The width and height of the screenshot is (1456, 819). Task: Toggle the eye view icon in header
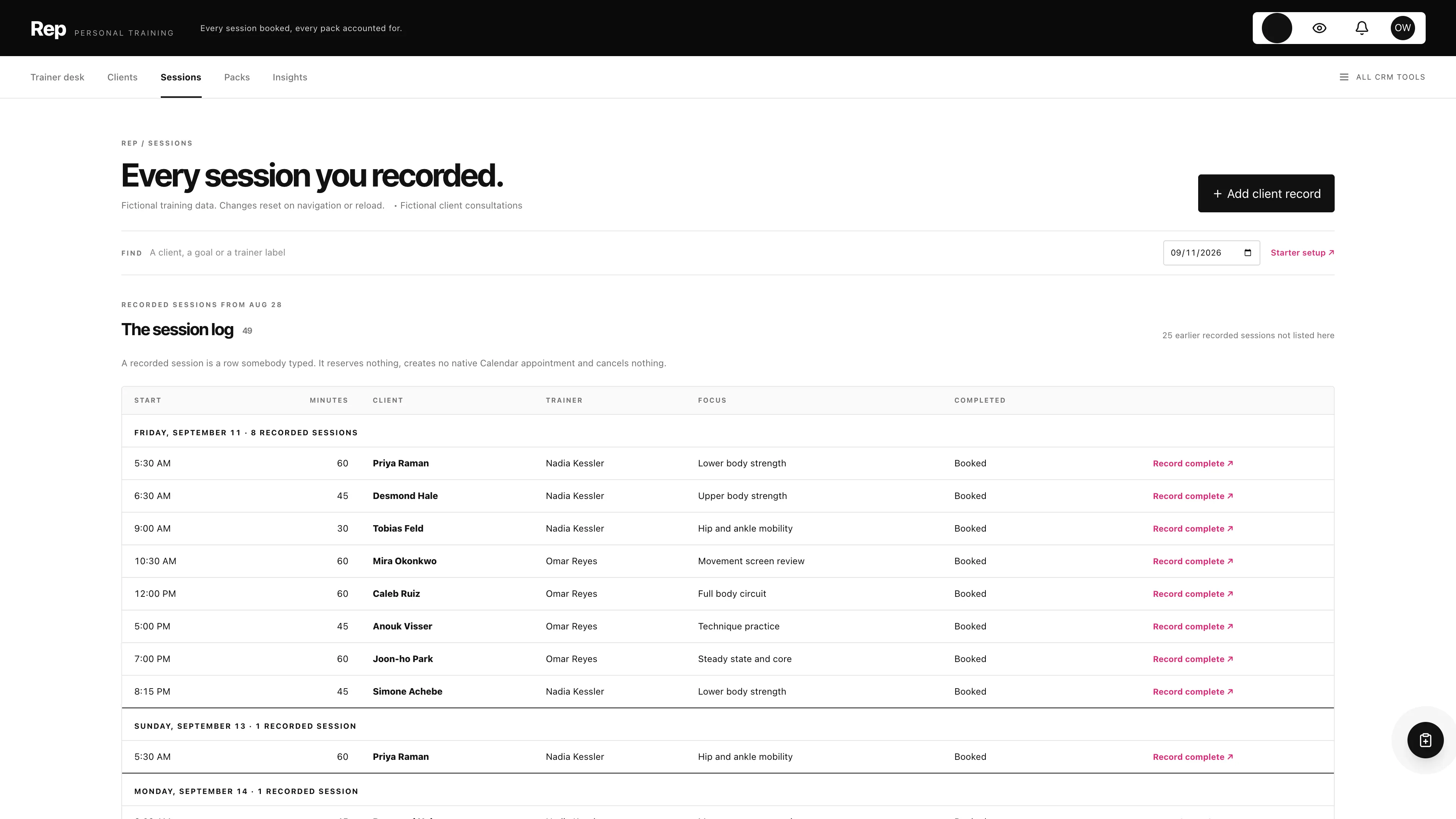[x=1319, y=28]
